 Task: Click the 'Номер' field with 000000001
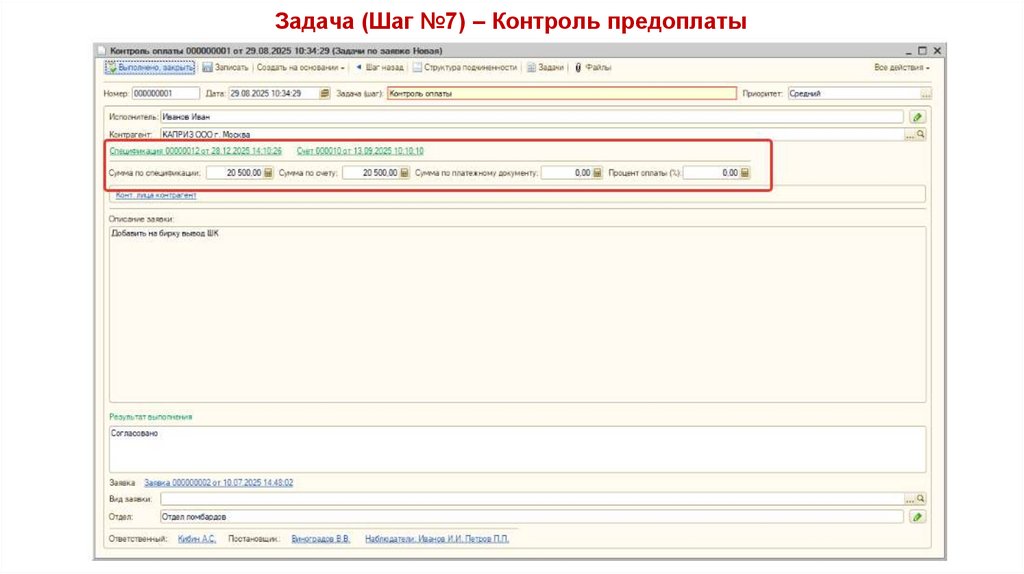(166, 93)
